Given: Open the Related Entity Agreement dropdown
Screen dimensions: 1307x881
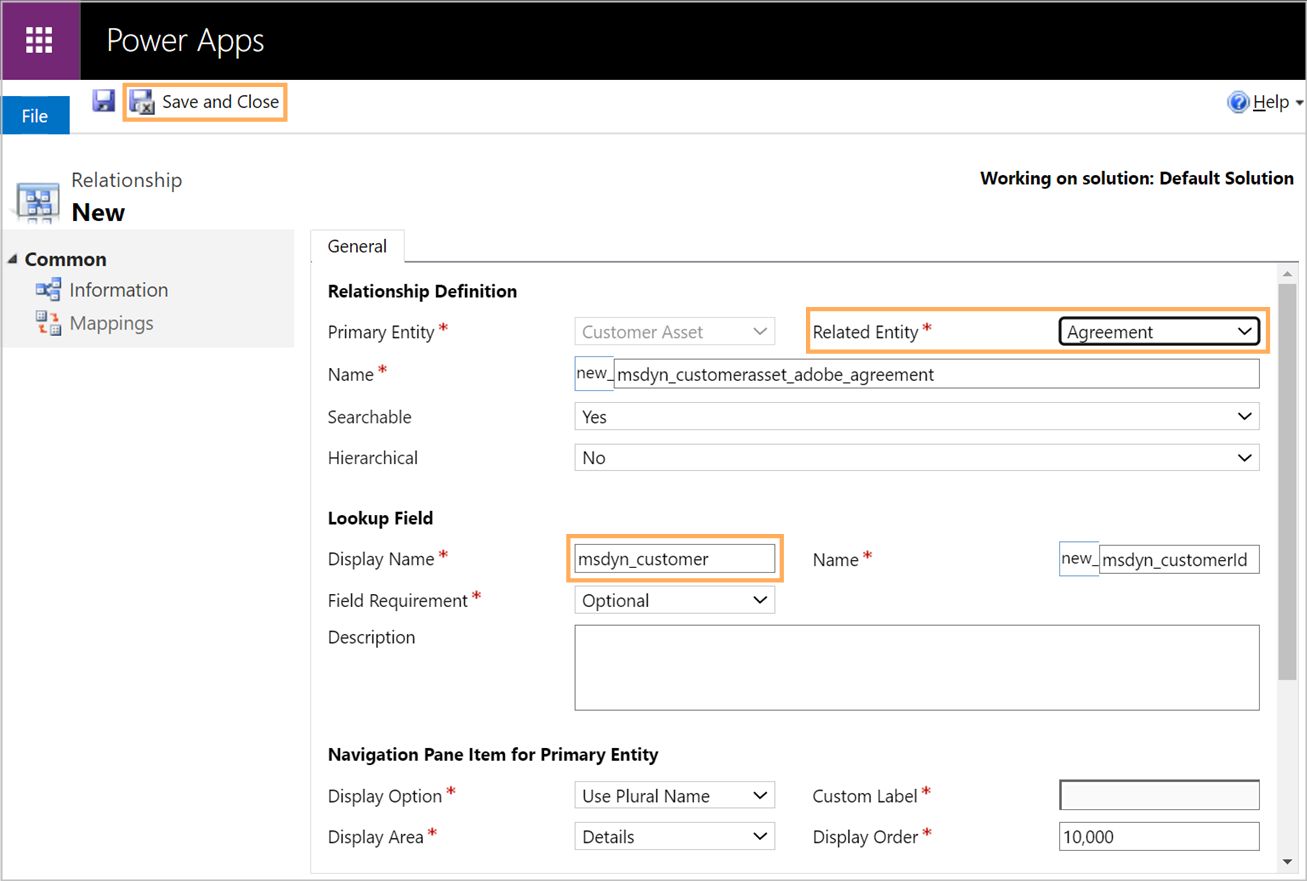Looking at the screenshot, I should pos(1159,332).
